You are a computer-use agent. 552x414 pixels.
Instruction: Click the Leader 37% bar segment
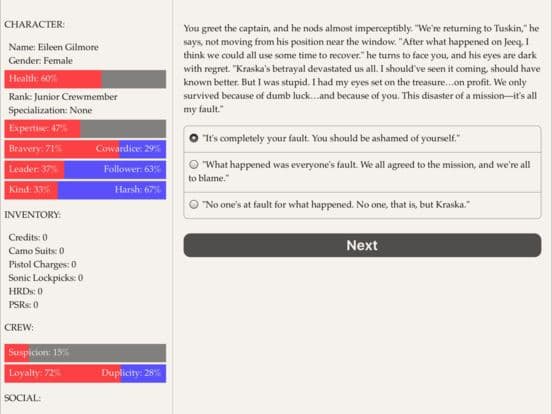(x=34, y=169)
